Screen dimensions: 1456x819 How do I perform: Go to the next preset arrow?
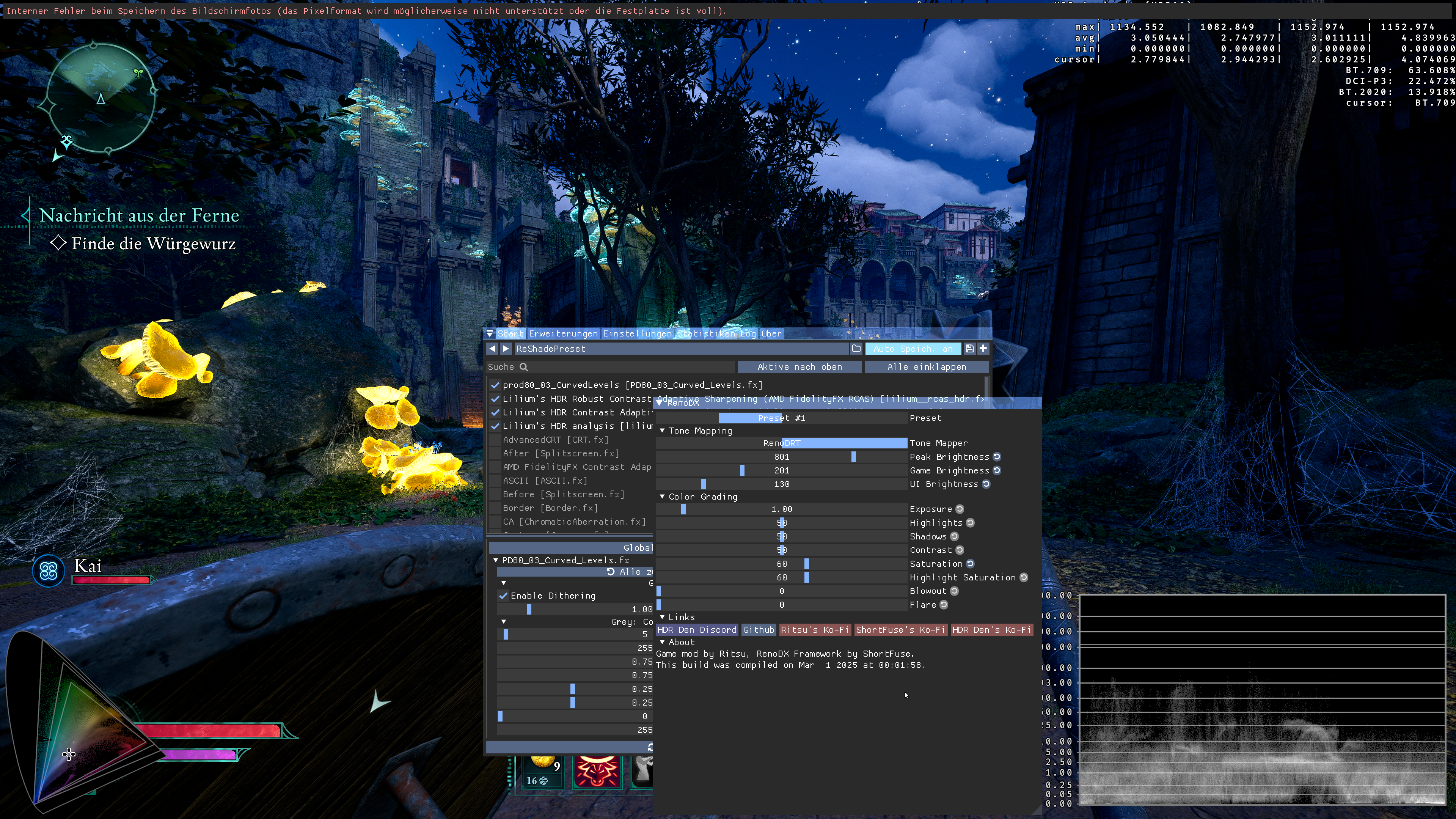click(x=506, y=349)
